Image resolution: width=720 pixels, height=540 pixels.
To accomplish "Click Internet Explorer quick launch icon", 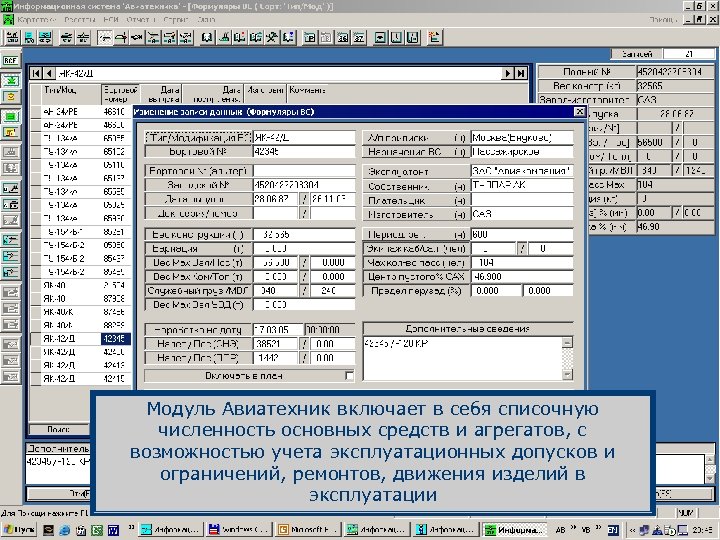I will point(64,530).
